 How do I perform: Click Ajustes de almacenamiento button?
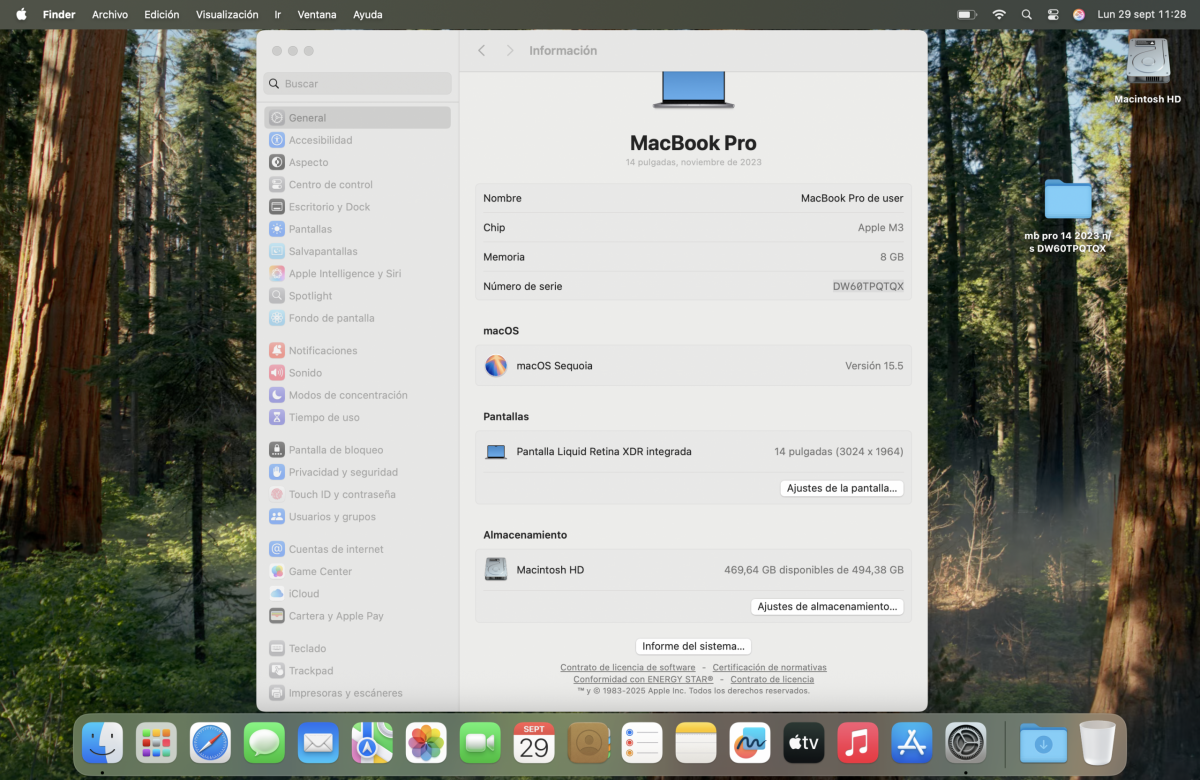[x=827, y=606]
